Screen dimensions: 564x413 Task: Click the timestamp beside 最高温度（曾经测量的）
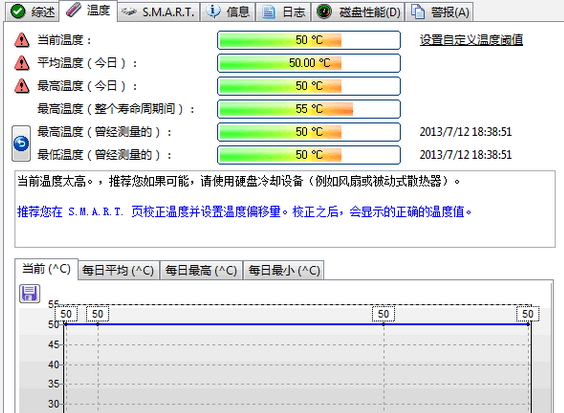[465, 132]
